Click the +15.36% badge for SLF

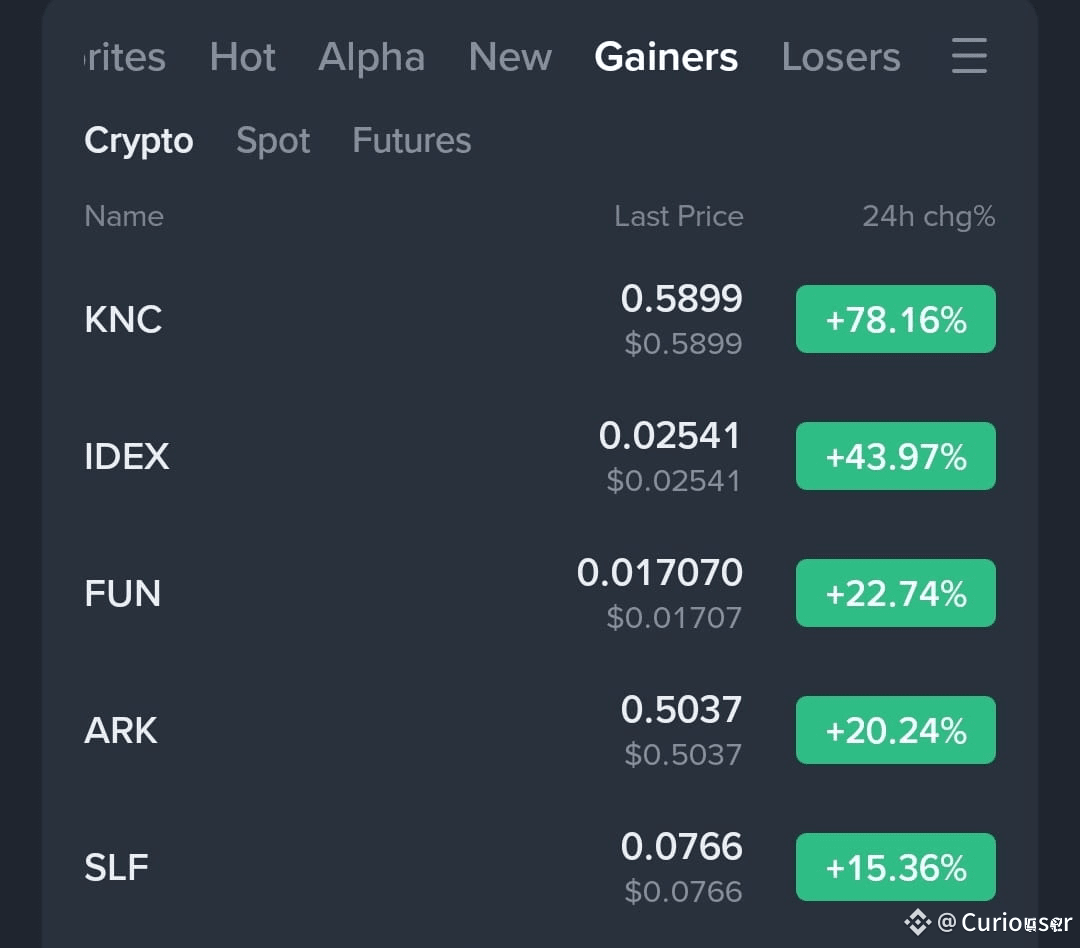pos(895,867)
